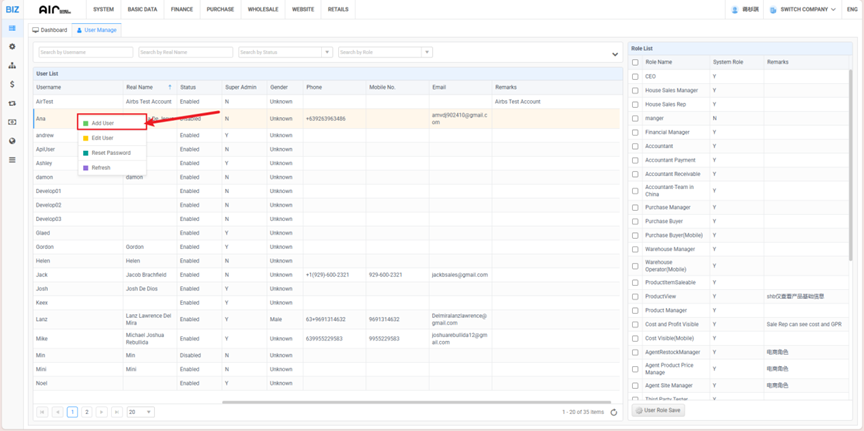
Task: Check the CEO role checkbox
Action: (x=635, y=77)
